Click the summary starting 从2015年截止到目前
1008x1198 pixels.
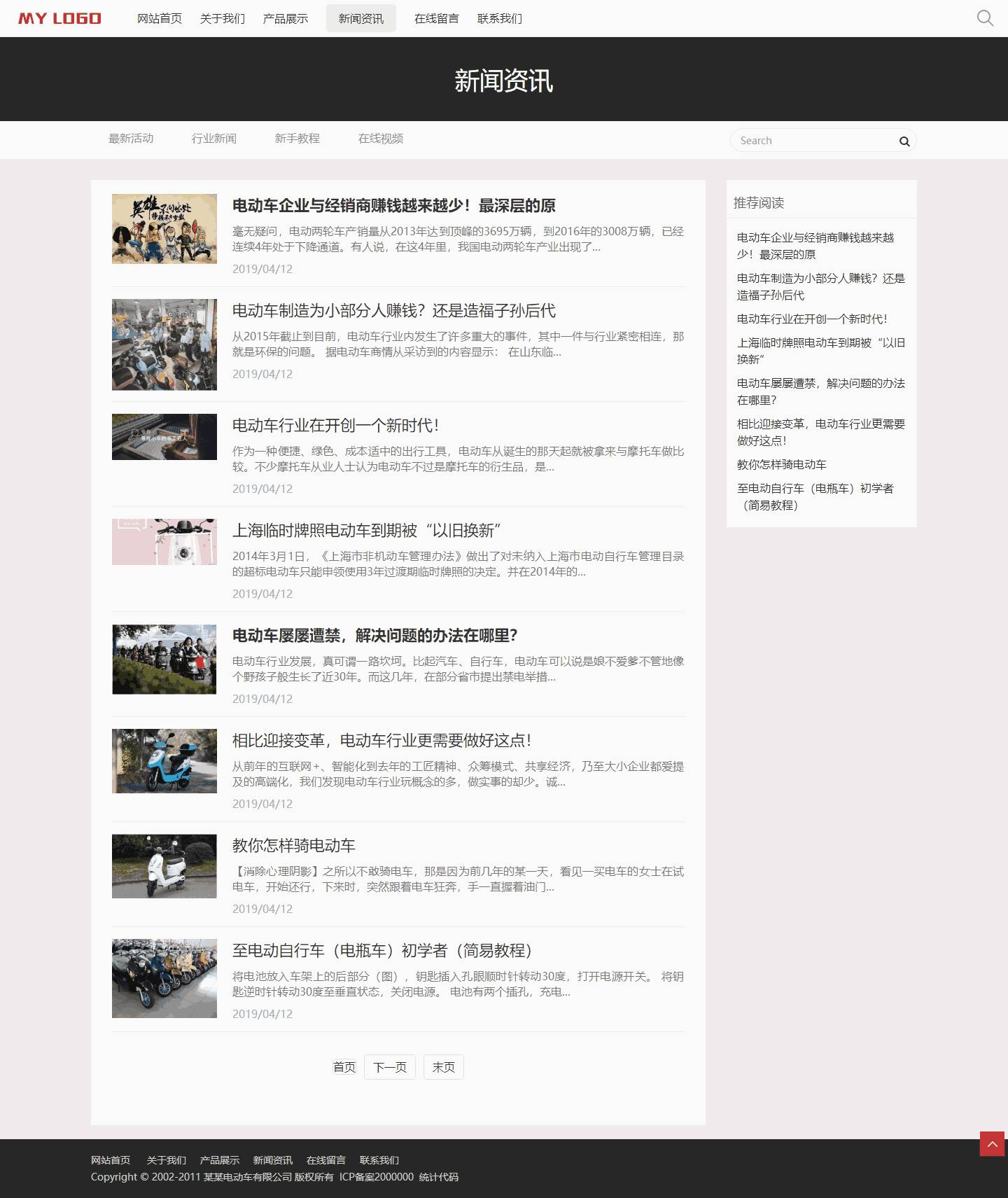[458, 344]
